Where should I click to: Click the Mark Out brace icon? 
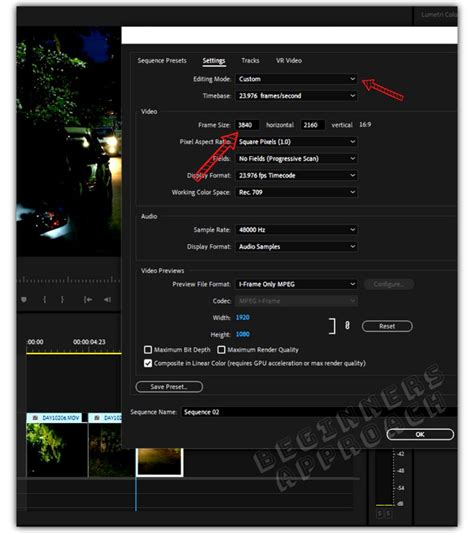pos(62,299)
